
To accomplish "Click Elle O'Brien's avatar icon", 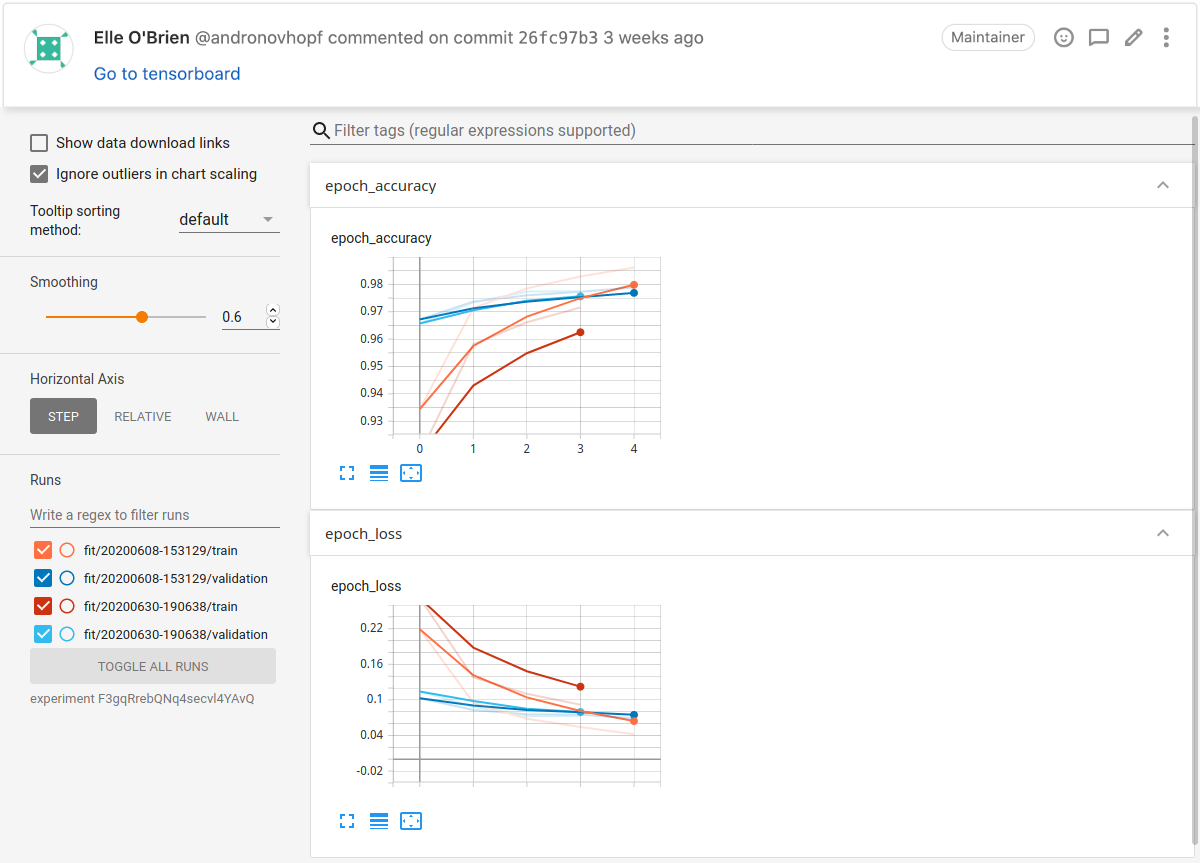I will 49,49.
